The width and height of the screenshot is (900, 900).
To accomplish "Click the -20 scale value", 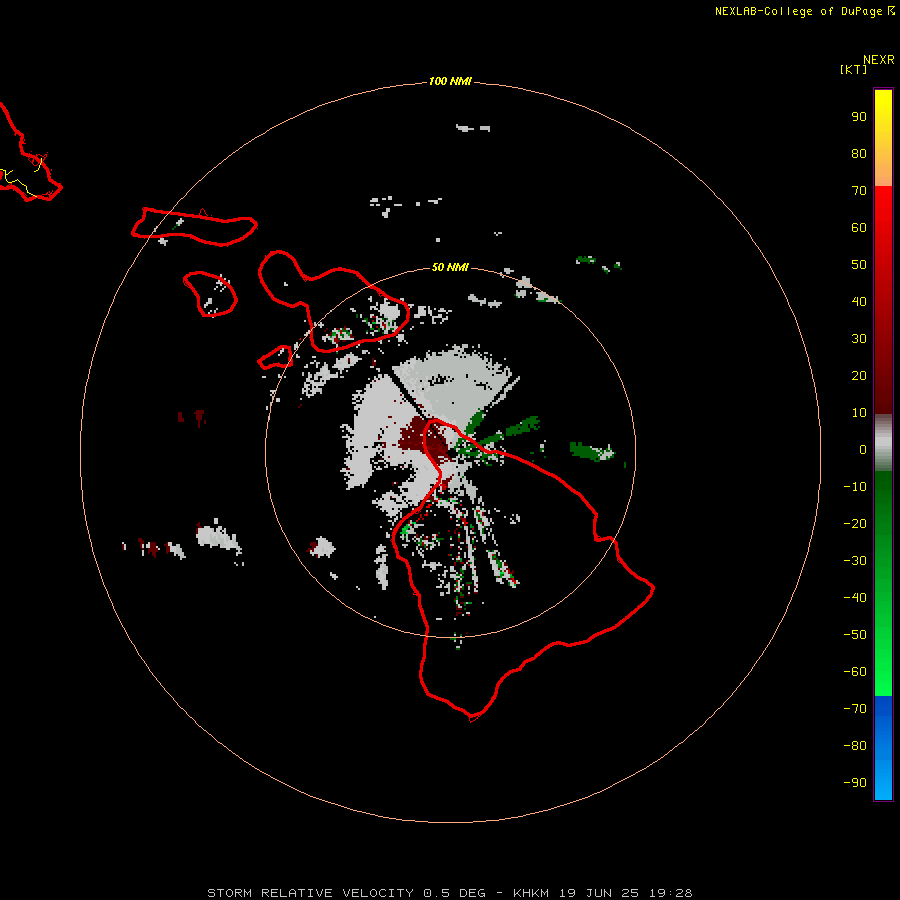I will point(855,523).
